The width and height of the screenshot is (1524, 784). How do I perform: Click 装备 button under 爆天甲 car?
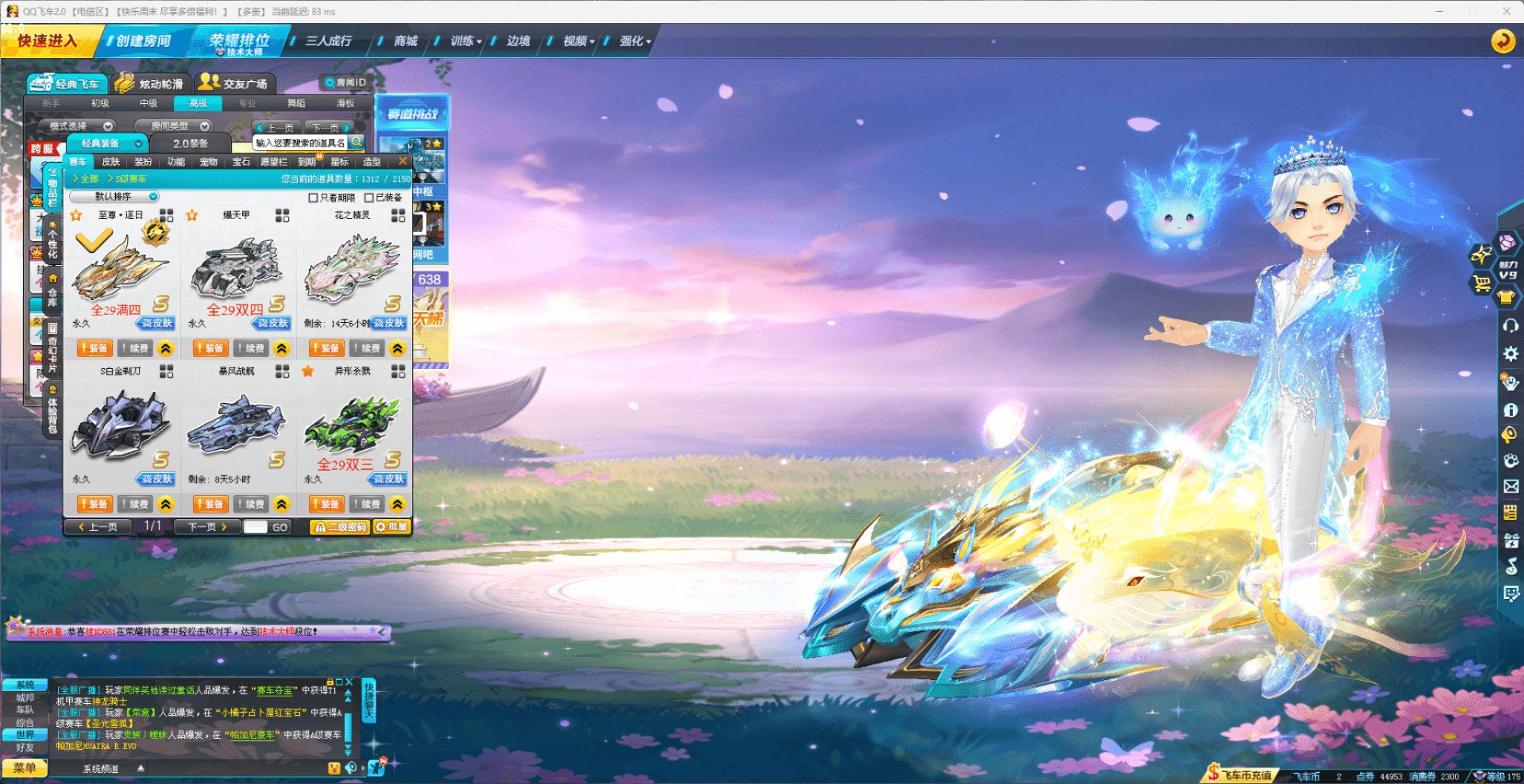click(212, 348)
